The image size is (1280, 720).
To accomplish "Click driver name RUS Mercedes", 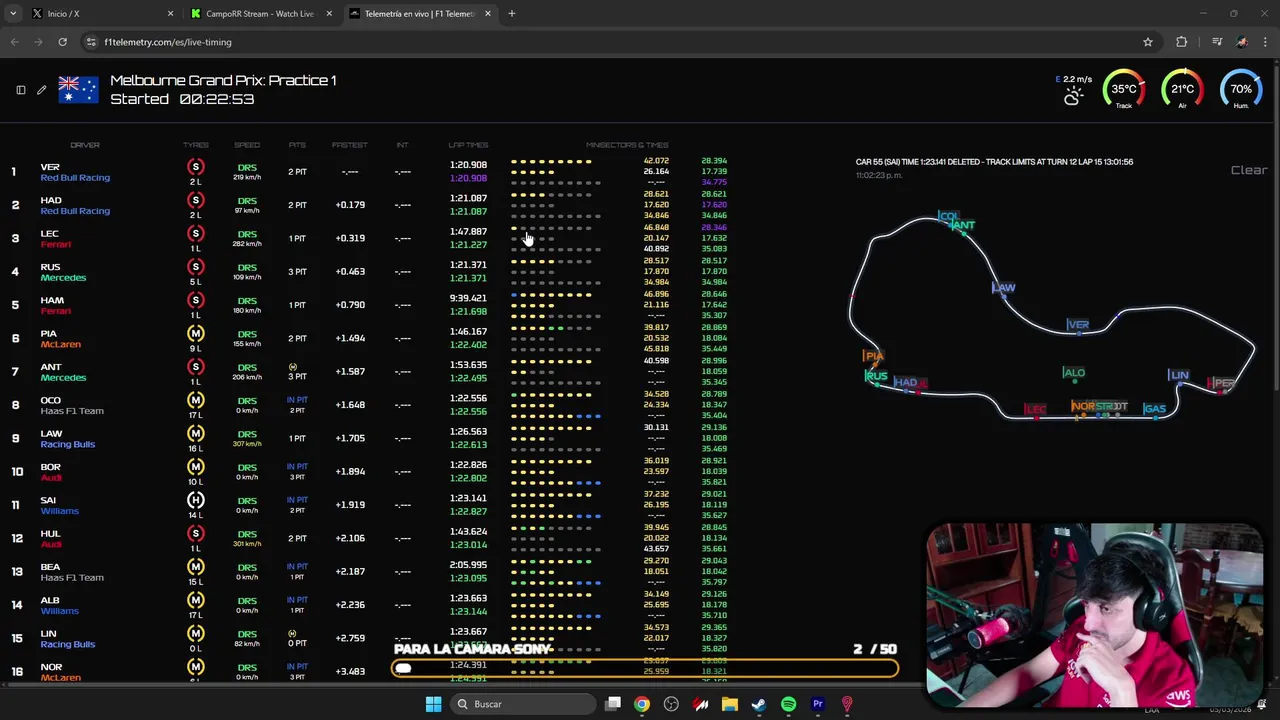I will pos(63,272).
